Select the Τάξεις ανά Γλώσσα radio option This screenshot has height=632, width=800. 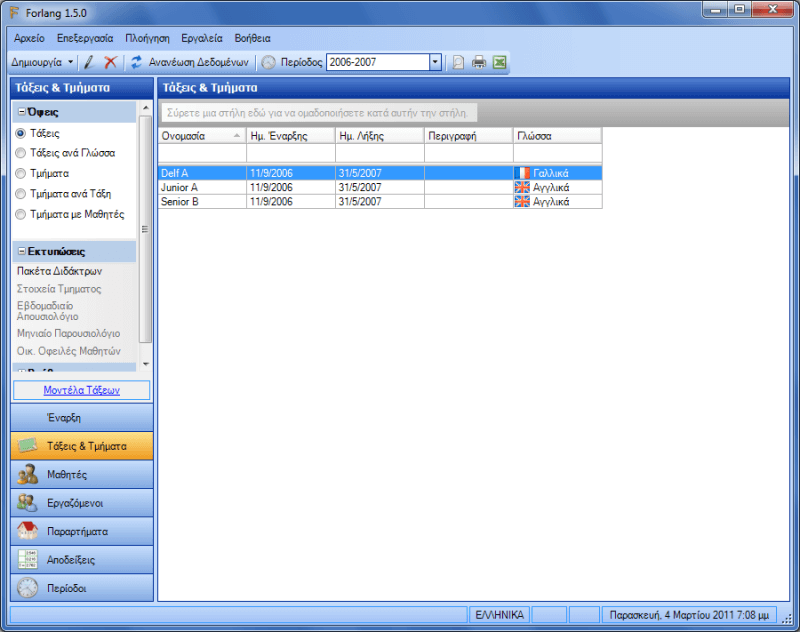tap(21, 153)
